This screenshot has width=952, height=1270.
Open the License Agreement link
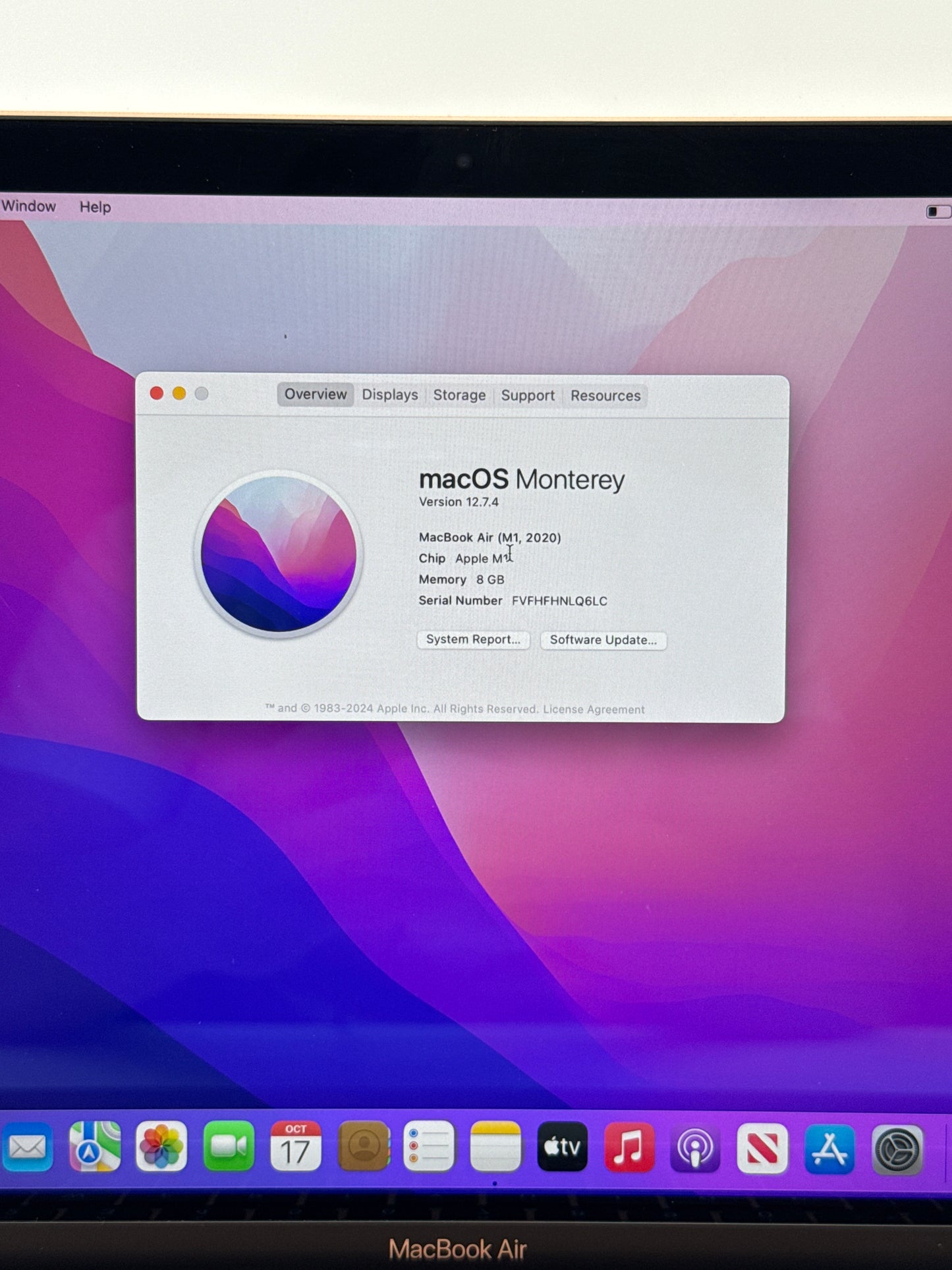(x=594, y=710)
